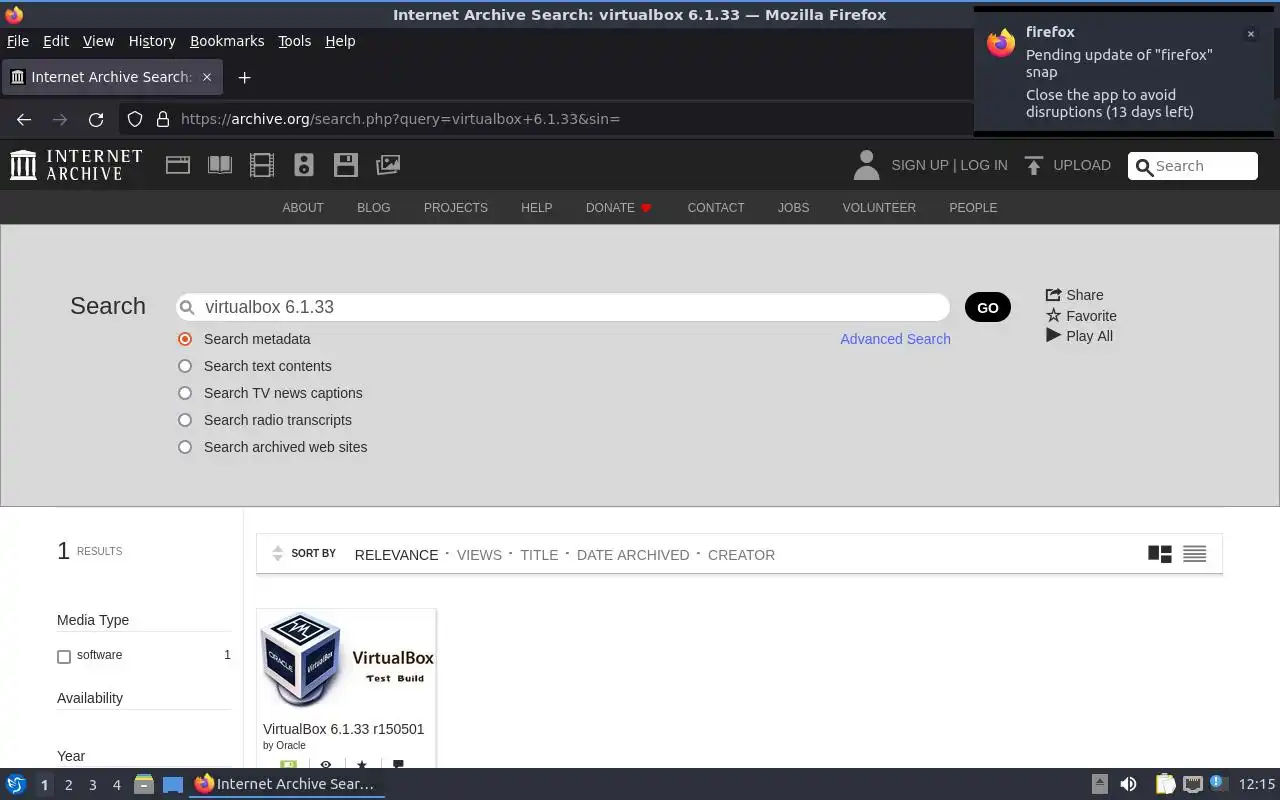
Task: Click the GO search button
Action: [988, 307]
